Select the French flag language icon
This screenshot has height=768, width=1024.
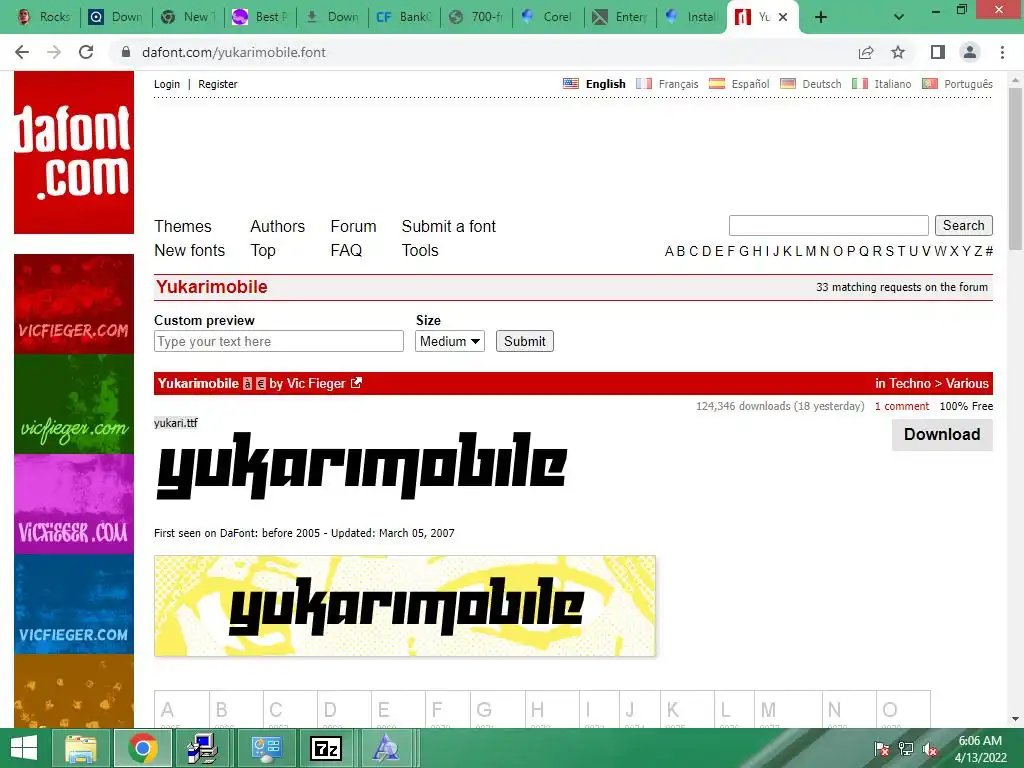click(644, 84)
